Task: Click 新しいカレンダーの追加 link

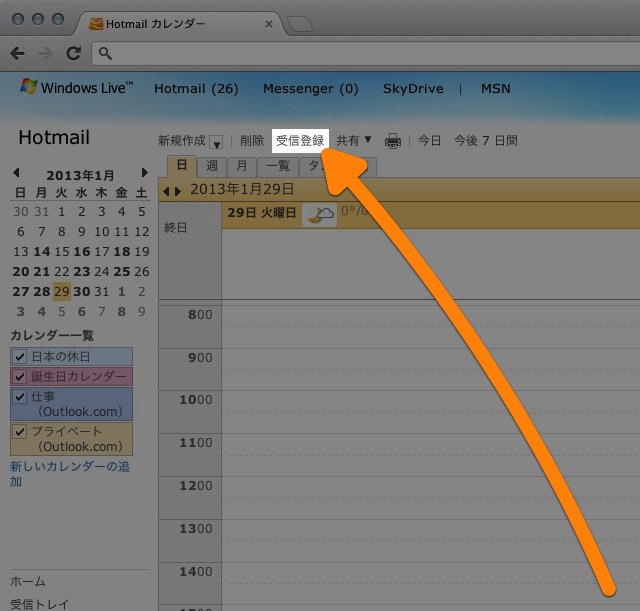Action: point(70,474)
